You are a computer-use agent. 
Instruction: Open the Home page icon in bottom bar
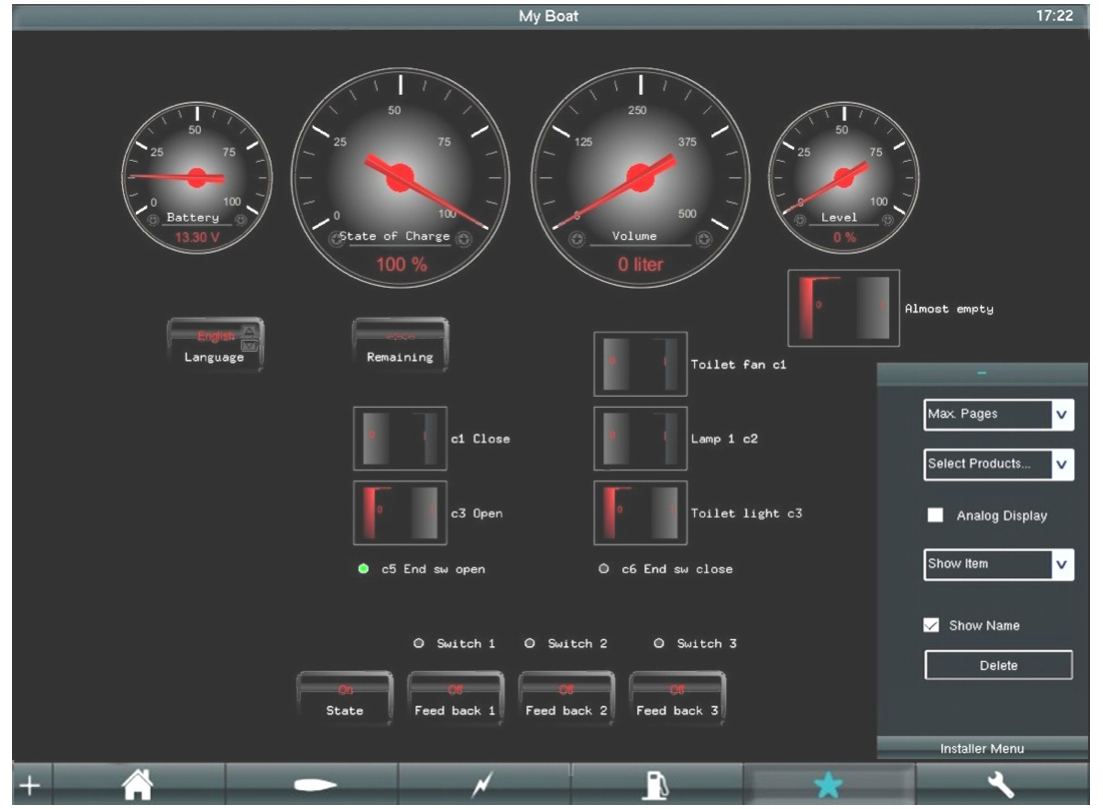[138, 784]
